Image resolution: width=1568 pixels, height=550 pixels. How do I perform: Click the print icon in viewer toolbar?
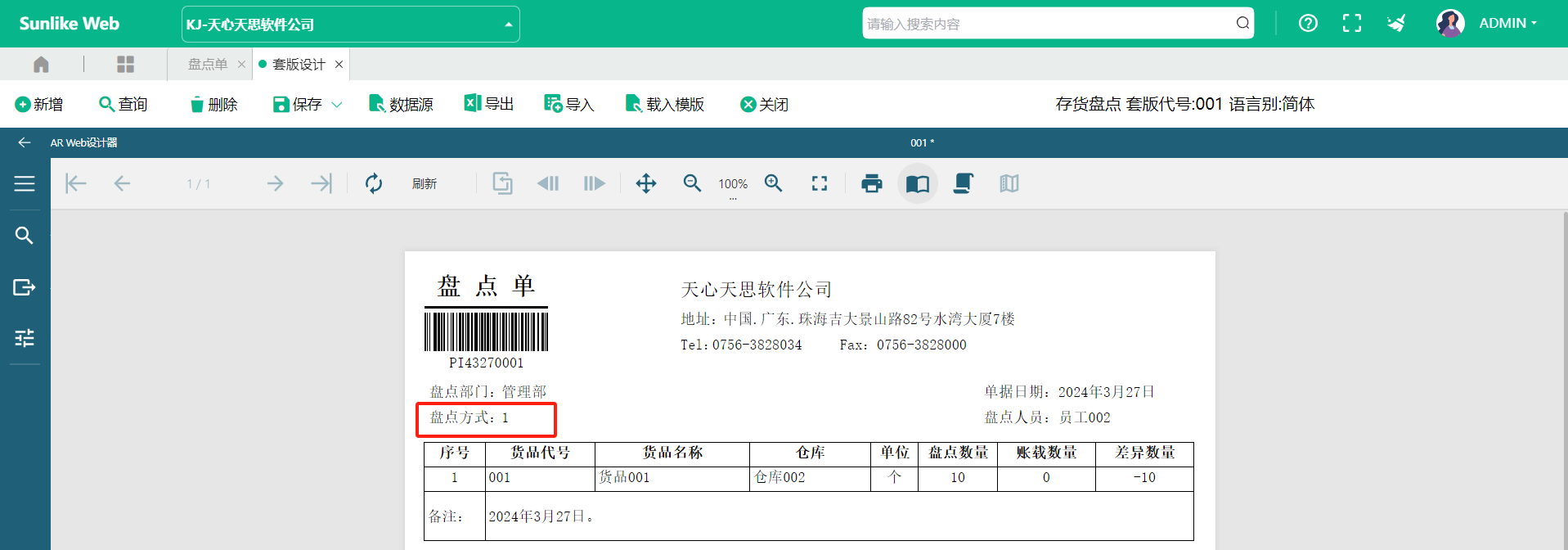[872, 183]
